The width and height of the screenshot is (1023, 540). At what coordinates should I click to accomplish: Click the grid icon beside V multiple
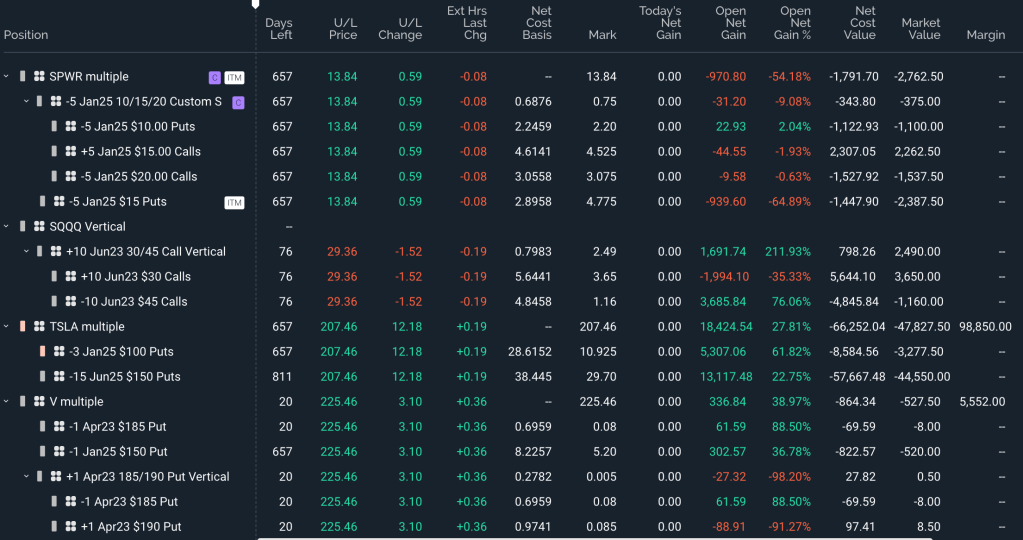[x=39, y=402]
